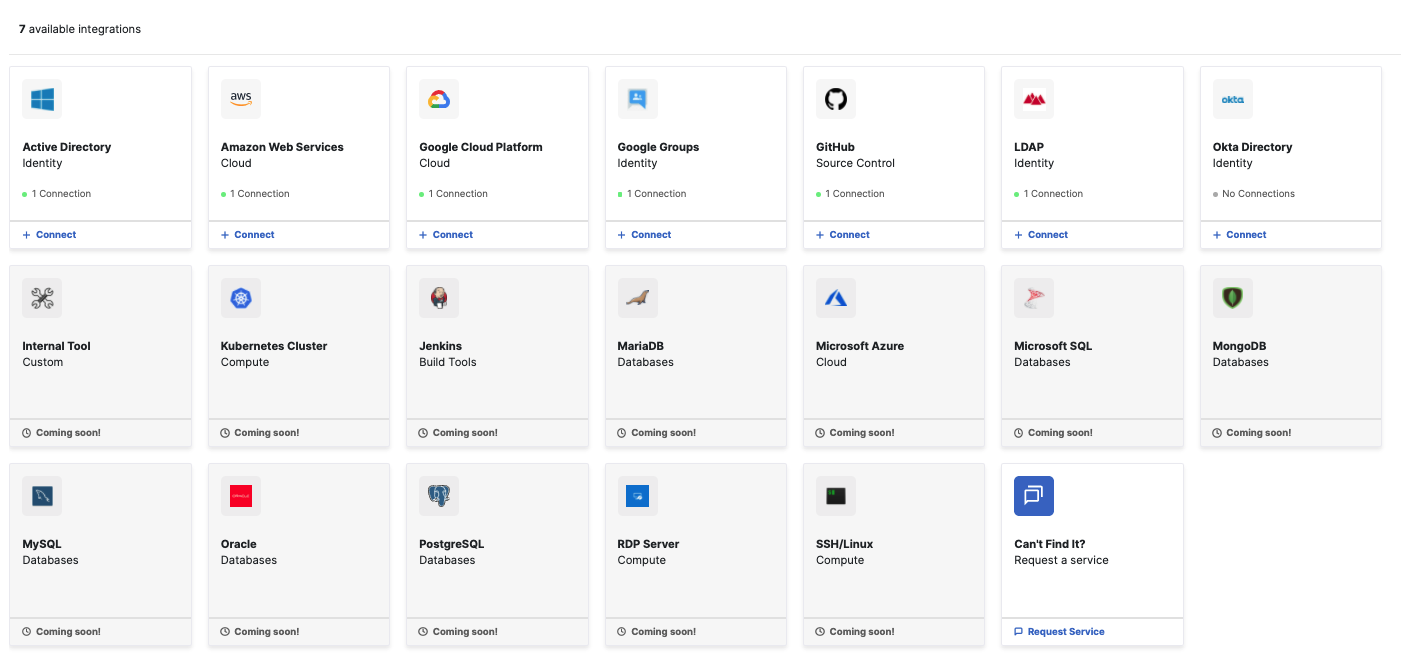Click the Amazon Web Services logo icon
The height and width of the screenshot is (661, 1401).
241,99
